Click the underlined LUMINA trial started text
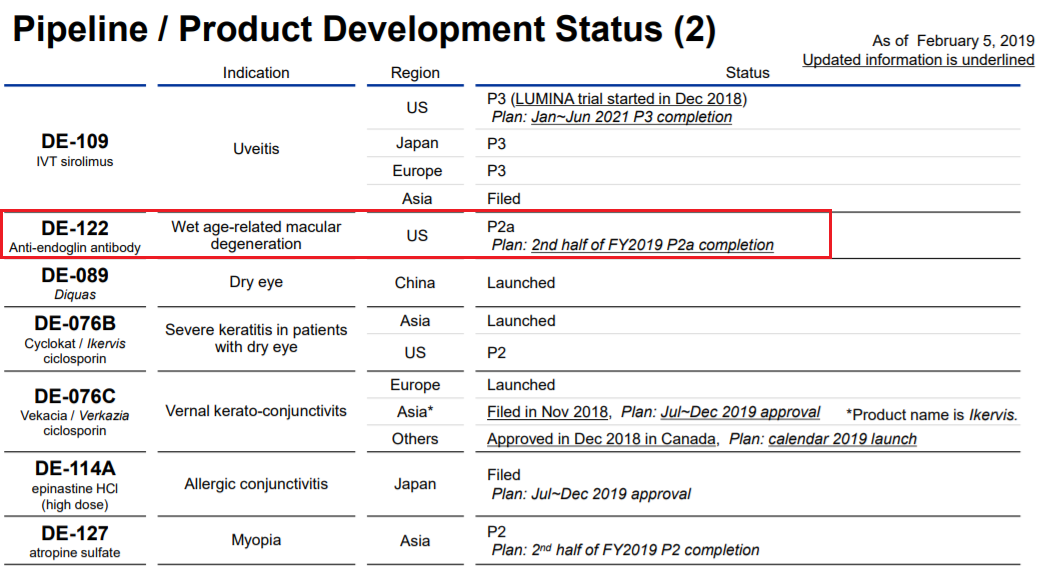This screenshot has width=1043, height=570. coord(628,99)
